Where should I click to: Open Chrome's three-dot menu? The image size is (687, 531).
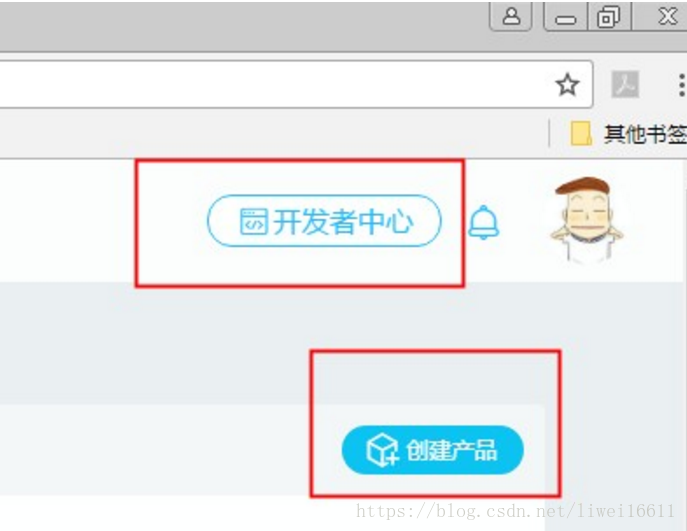point(681,85)
